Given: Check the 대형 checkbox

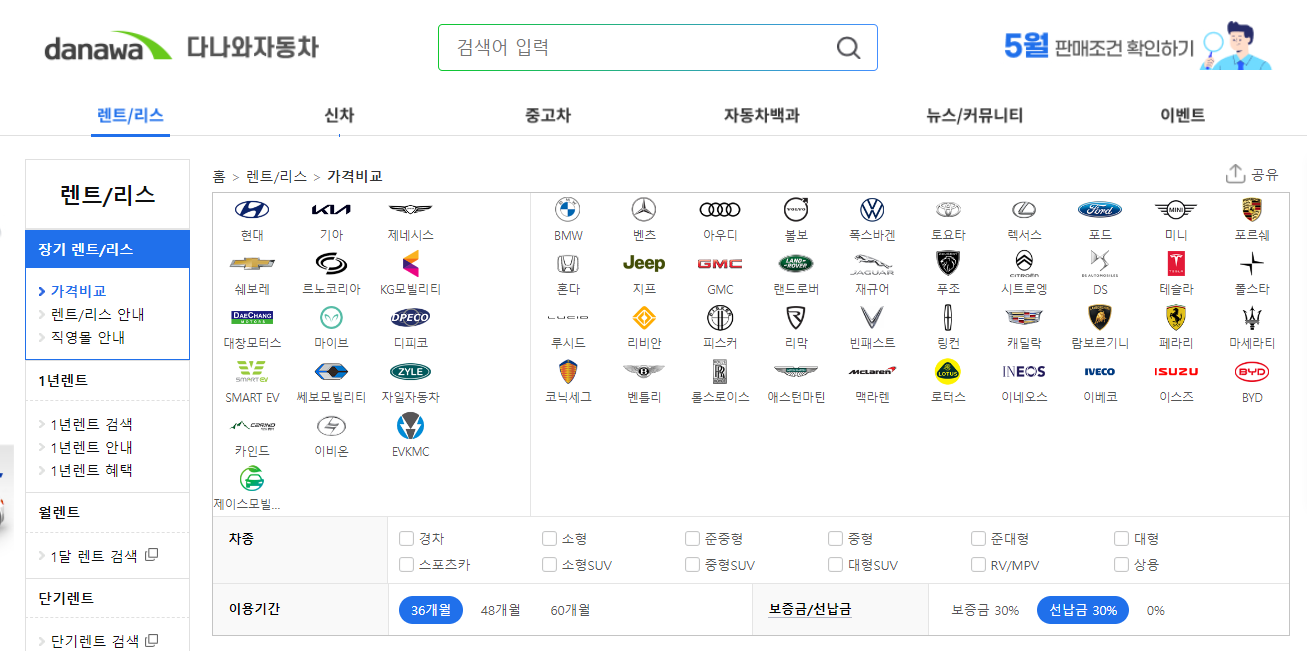Looking at the screenshot, I should (1121, 539).
